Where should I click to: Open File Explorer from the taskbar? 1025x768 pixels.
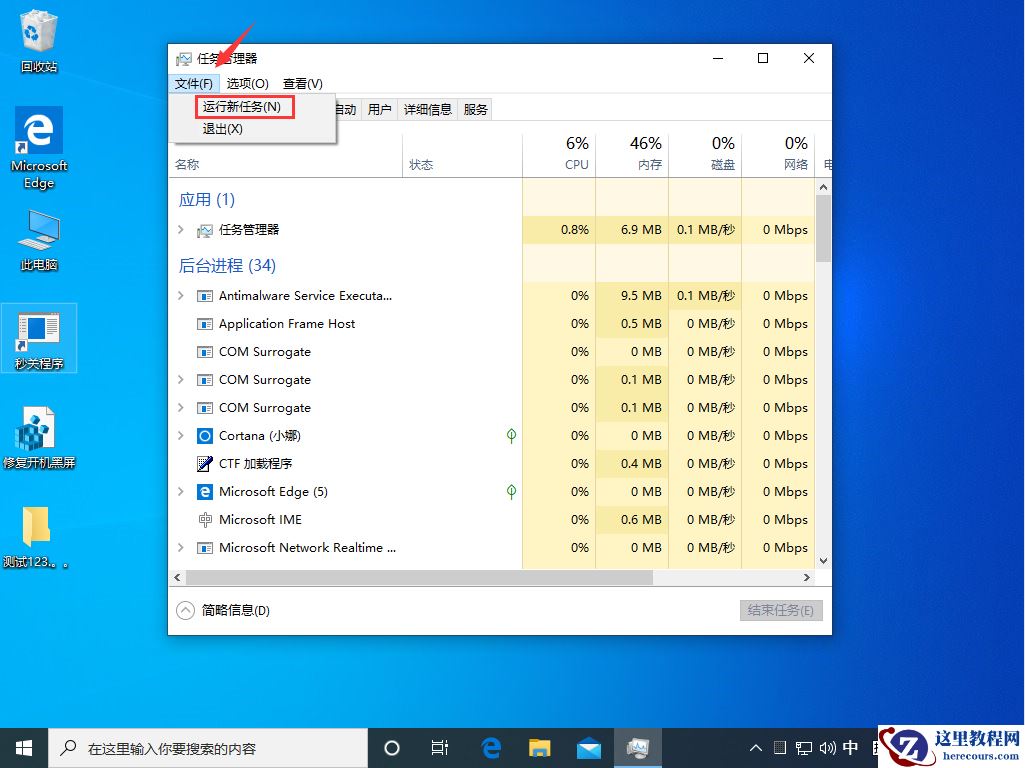point(539,747)
